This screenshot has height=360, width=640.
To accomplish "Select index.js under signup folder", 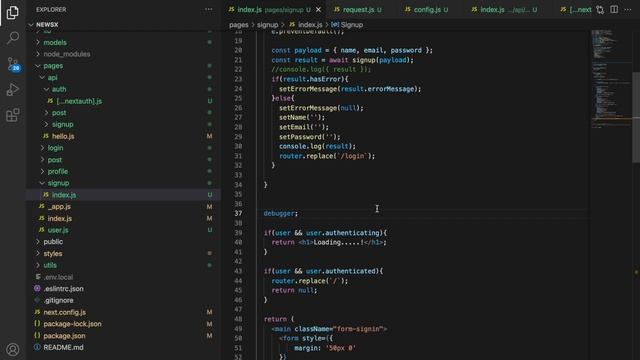I will pos(64,195).
